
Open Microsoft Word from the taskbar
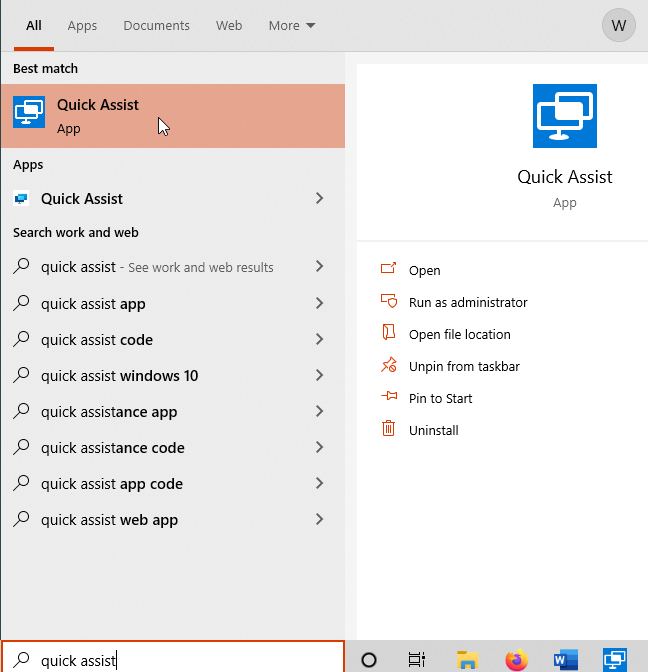point(566,660)
